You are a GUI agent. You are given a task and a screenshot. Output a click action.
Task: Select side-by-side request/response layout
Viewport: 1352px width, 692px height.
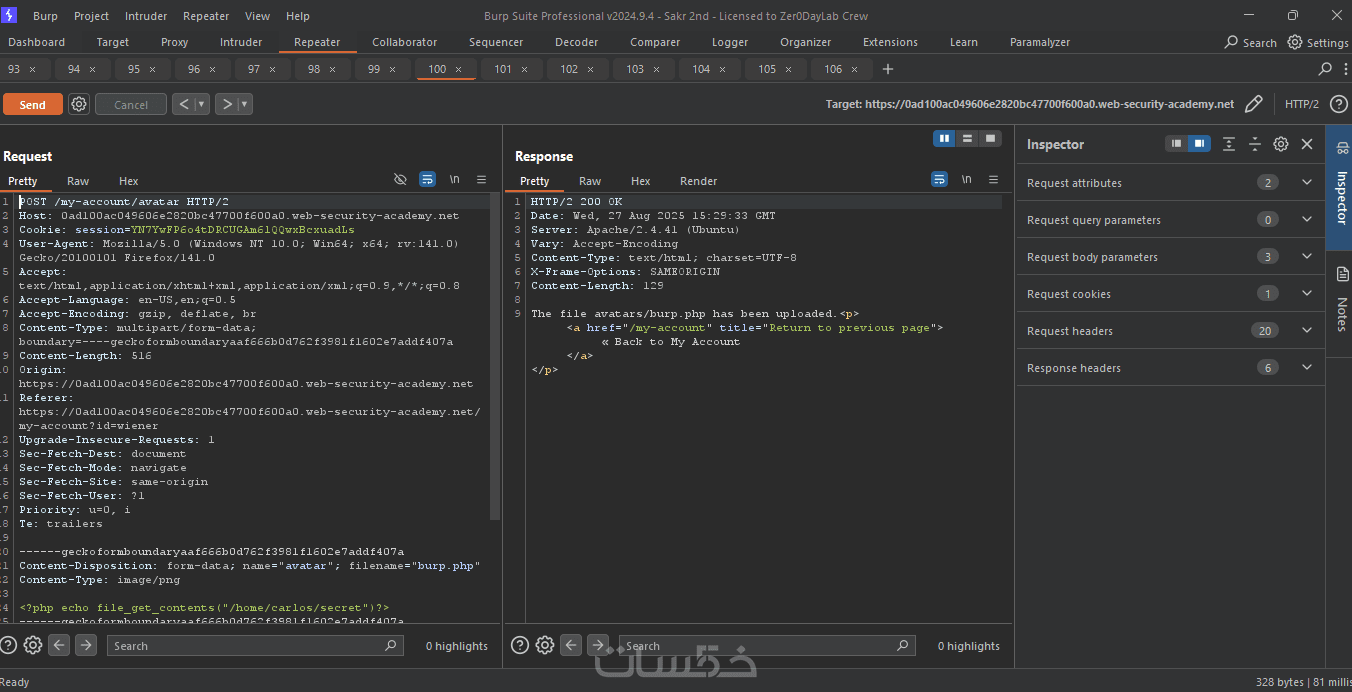[944, 138]
